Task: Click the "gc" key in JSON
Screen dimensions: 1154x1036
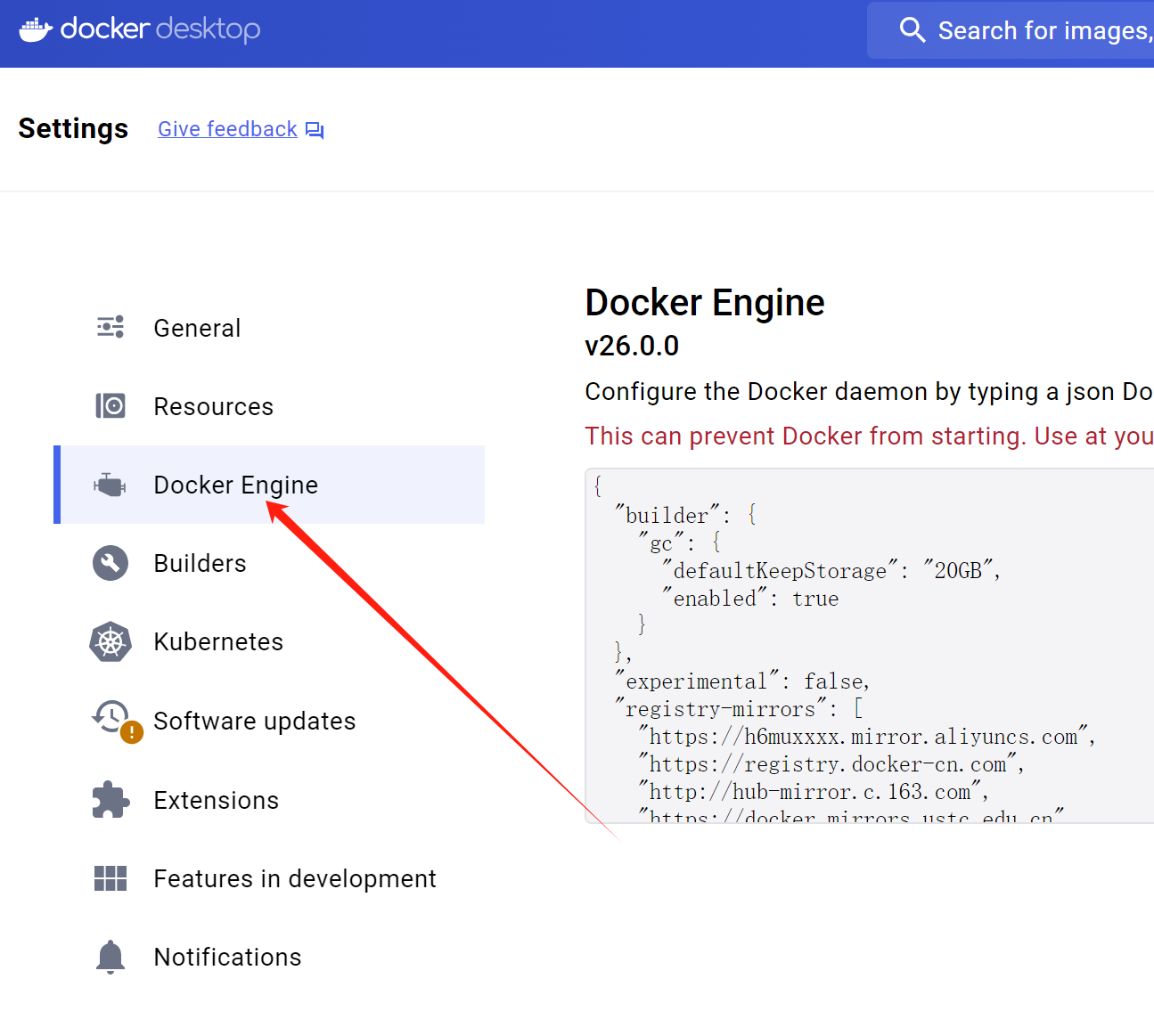Action: pos(660,542)
